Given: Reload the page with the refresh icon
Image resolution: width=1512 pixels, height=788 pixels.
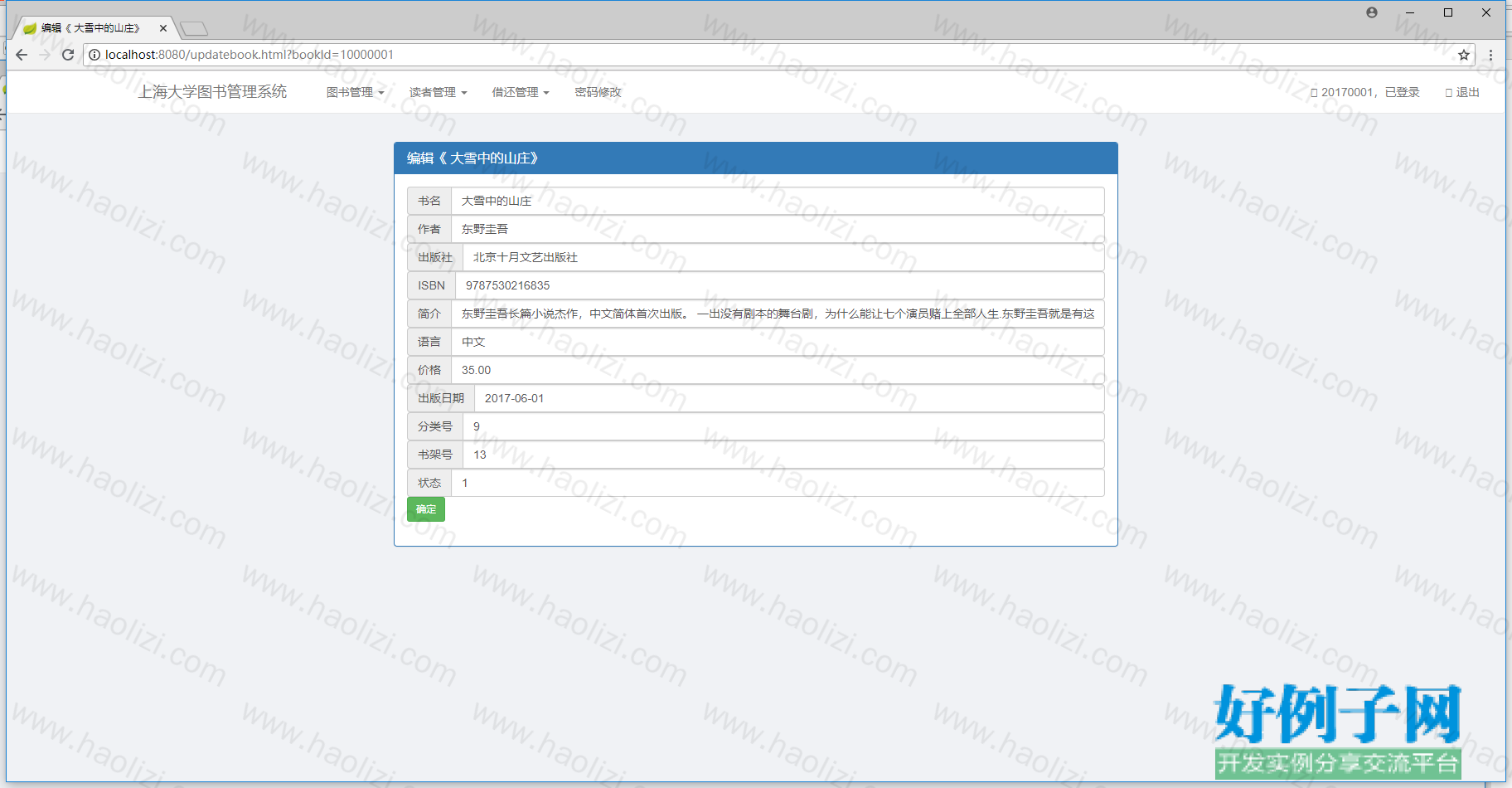Looking at the screenshot, I should pyautogui.click(x=68, y=55).
